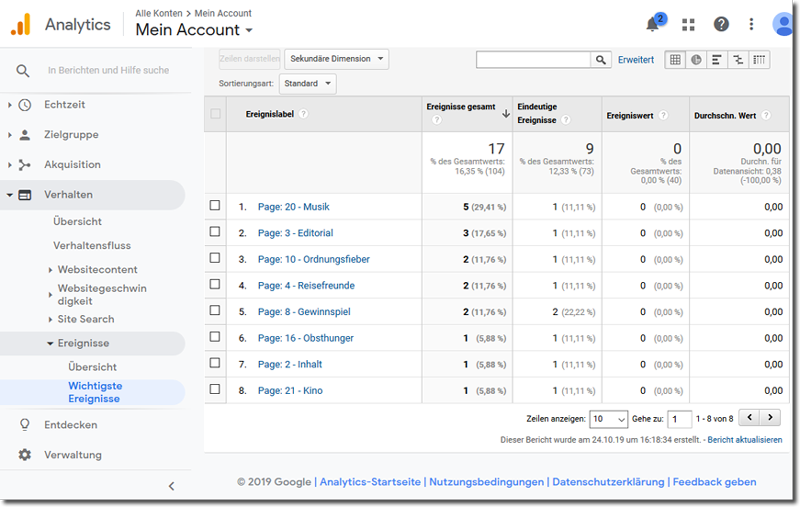Click the Verwaltung gear icon
Viewport: 800px width, 507px height.
pyautogui.click(x=24, y=454)
